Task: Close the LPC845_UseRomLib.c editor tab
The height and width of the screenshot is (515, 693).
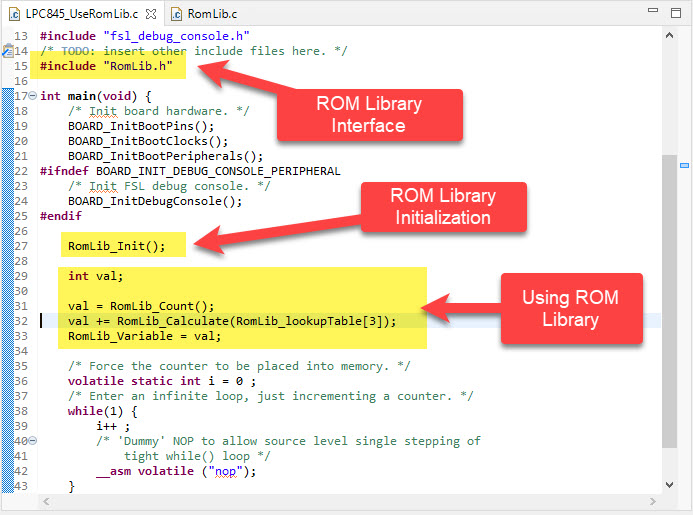Action: [150, 15]
